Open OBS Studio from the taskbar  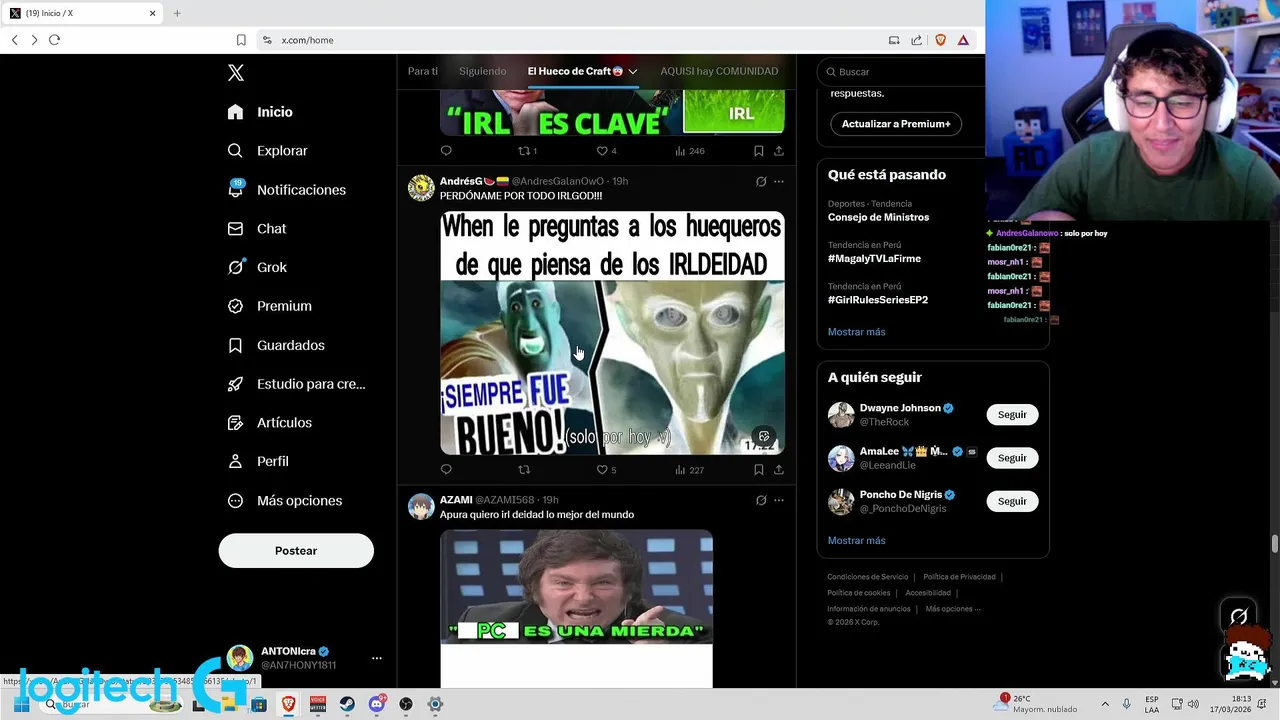[406, 704]
